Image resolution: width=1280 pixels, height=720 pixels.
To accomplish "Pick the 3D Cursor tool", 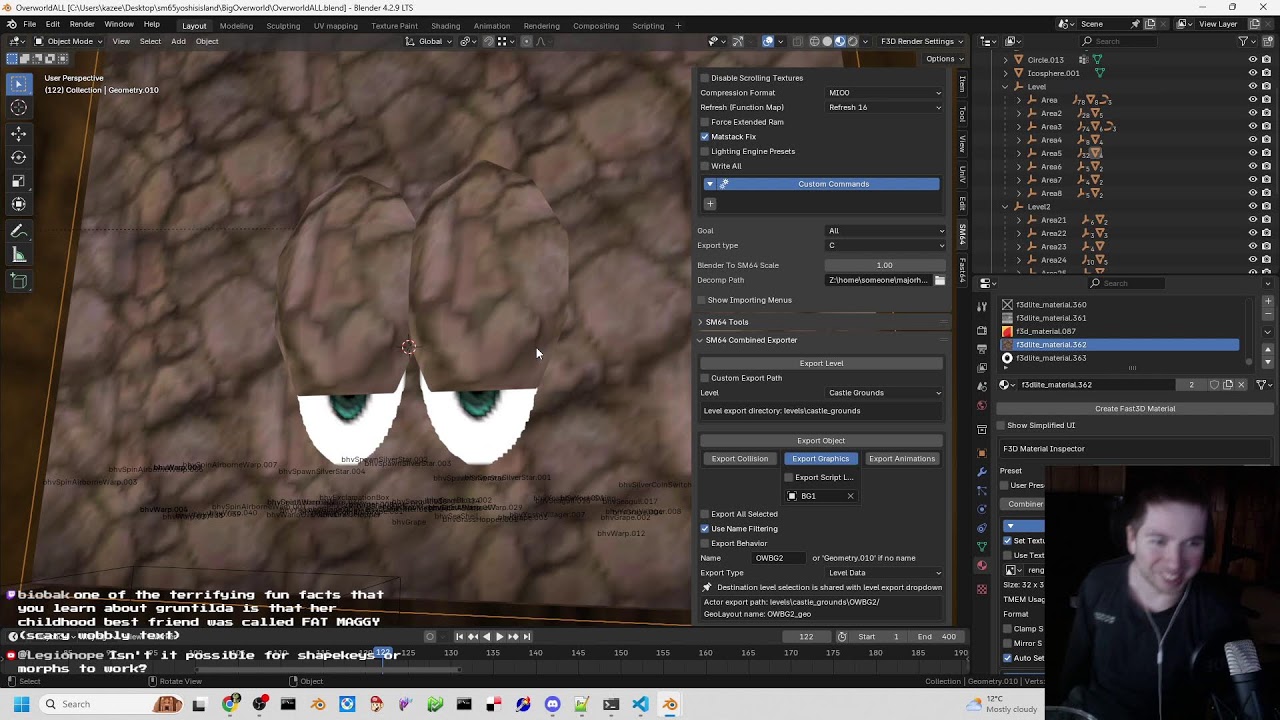I will 19,108.
